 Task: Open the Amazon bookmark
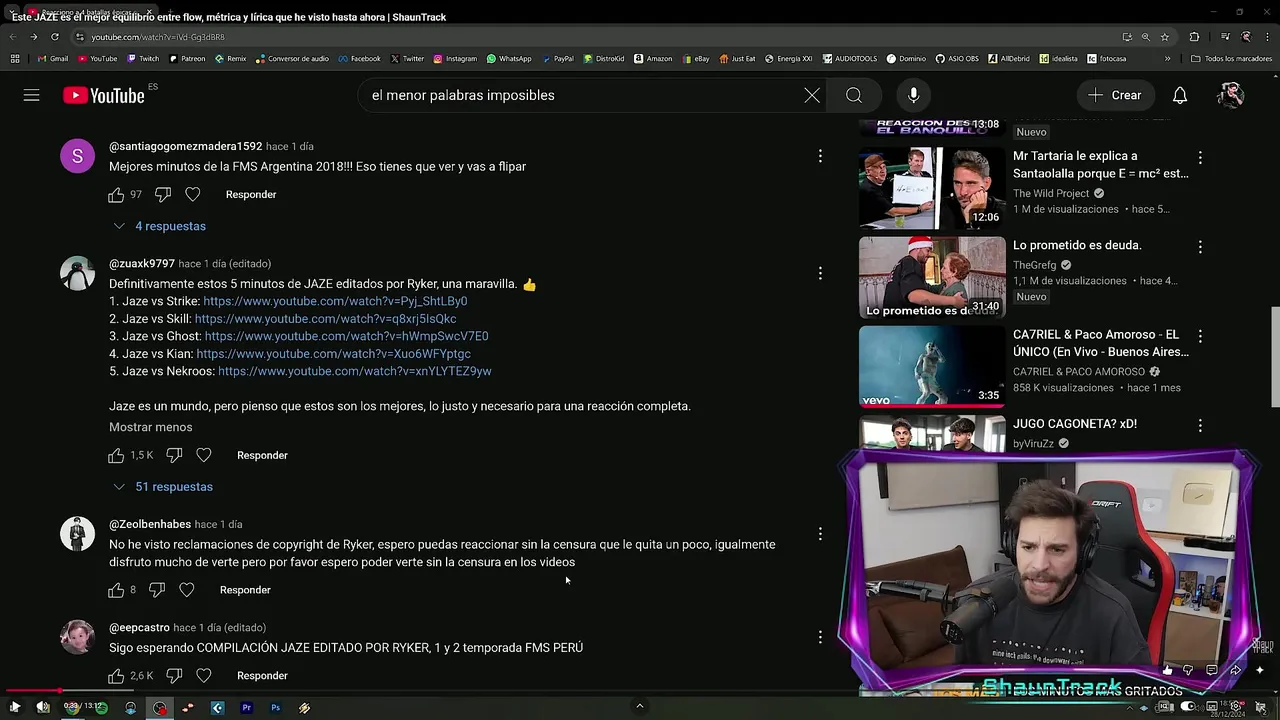point(653,59)
